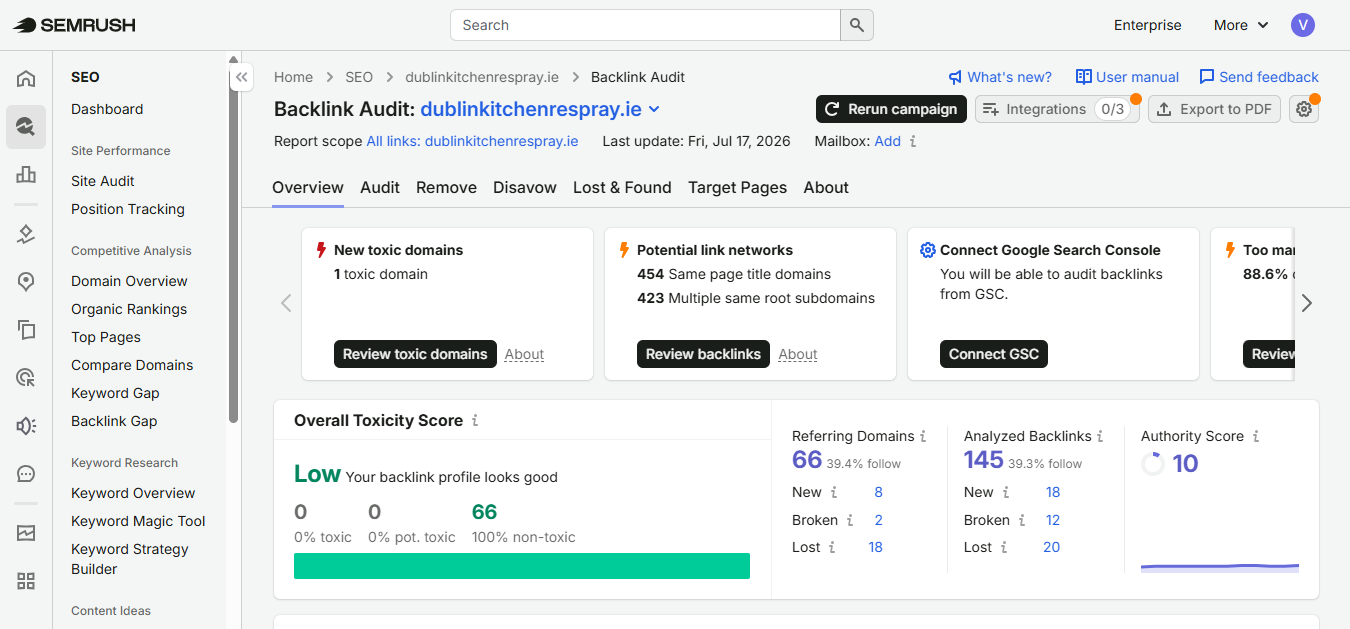Click the Add mailbox link
Image resolution: width=1350 pixels, height=629 pixels.
coord(887,141)
